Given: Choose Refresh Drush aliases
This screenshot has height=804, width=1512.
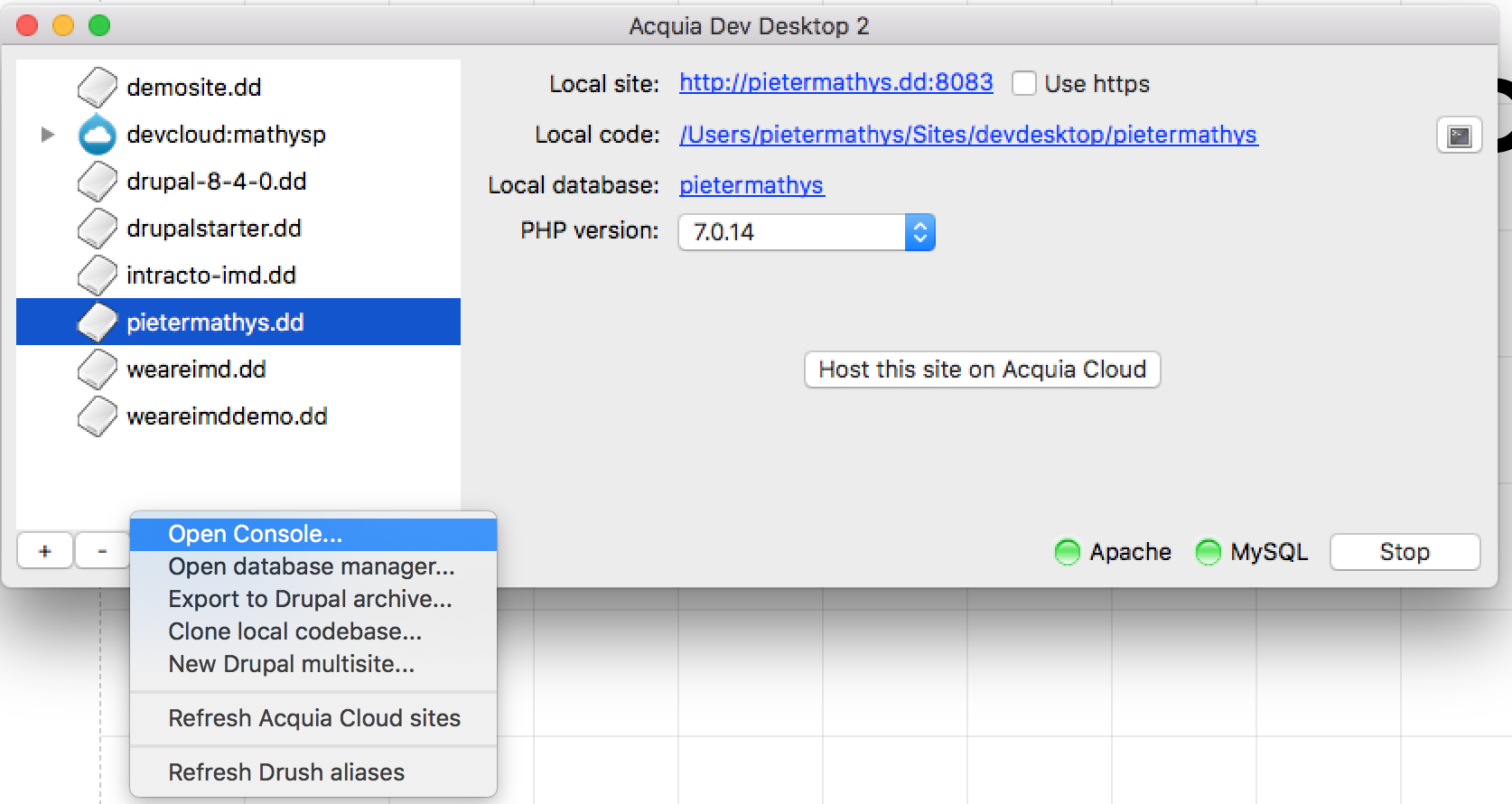Looking at the screenshot, I should pyautogui.click(x=313, y=772).
